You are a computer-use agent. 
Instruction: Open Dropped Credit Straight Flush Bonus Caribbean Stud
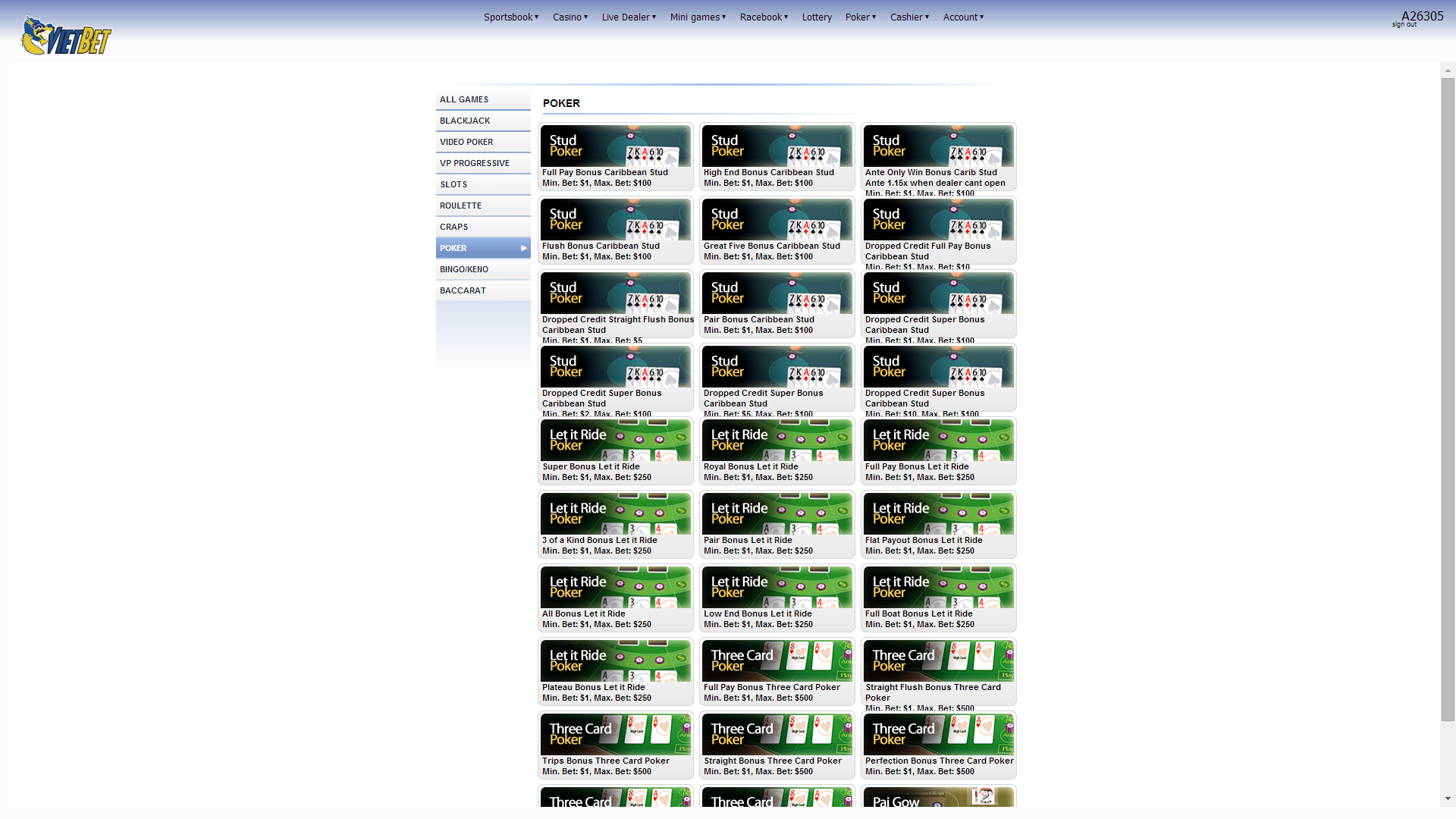click(x=615, y=293)
